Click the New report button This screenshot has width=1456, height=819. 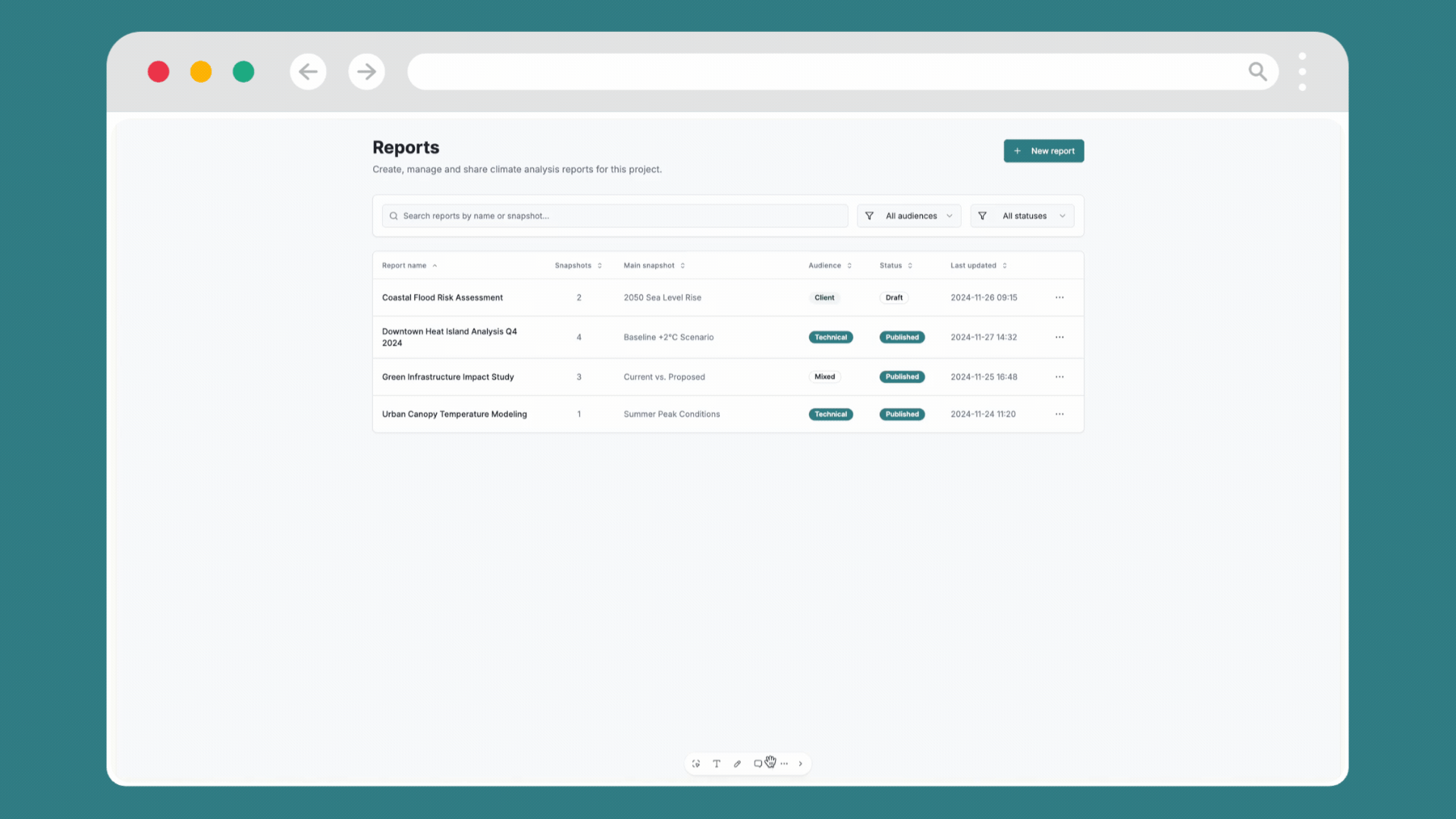pyautogui.click(x=1043, y=151)
